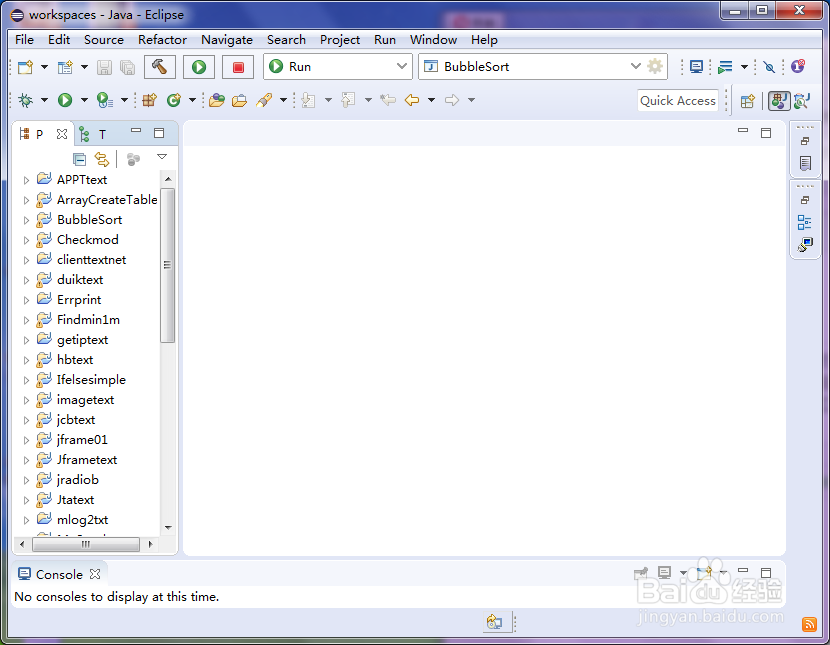
Task: Open the Window menu
Action: 433,40
